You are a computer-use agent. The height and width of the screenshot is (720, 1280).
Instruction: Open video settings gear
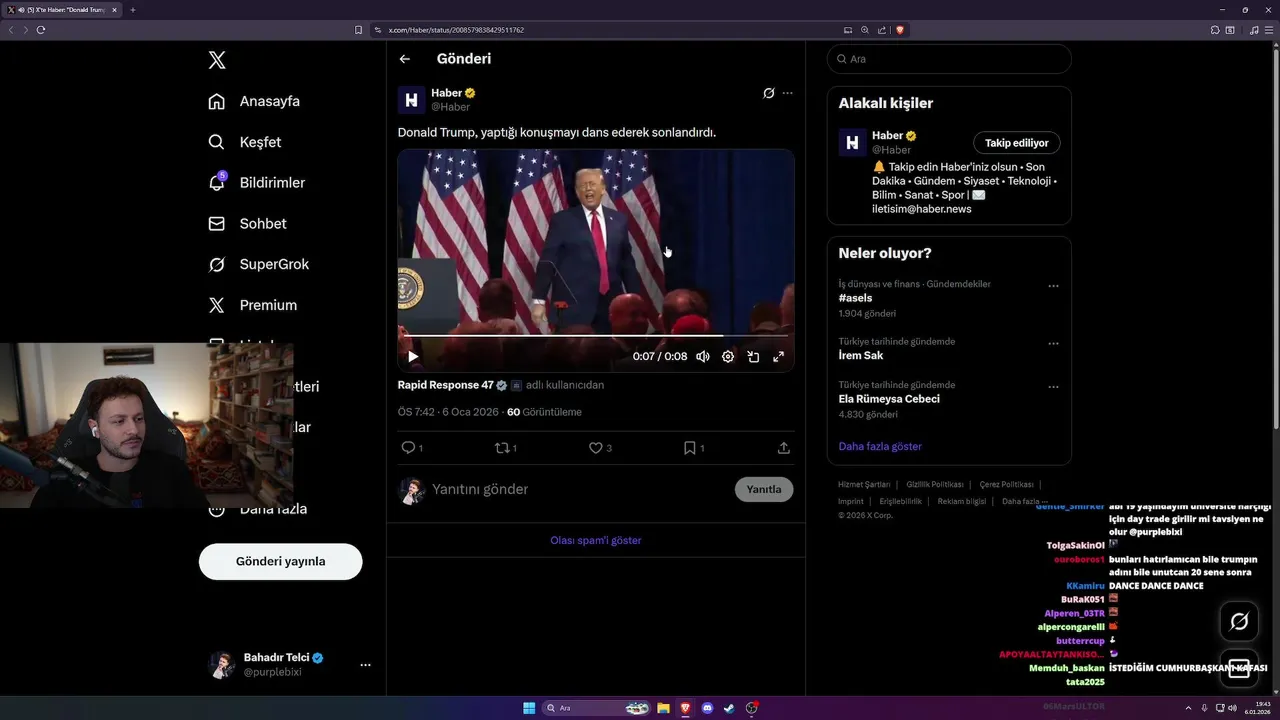click(x=728, y=356)
